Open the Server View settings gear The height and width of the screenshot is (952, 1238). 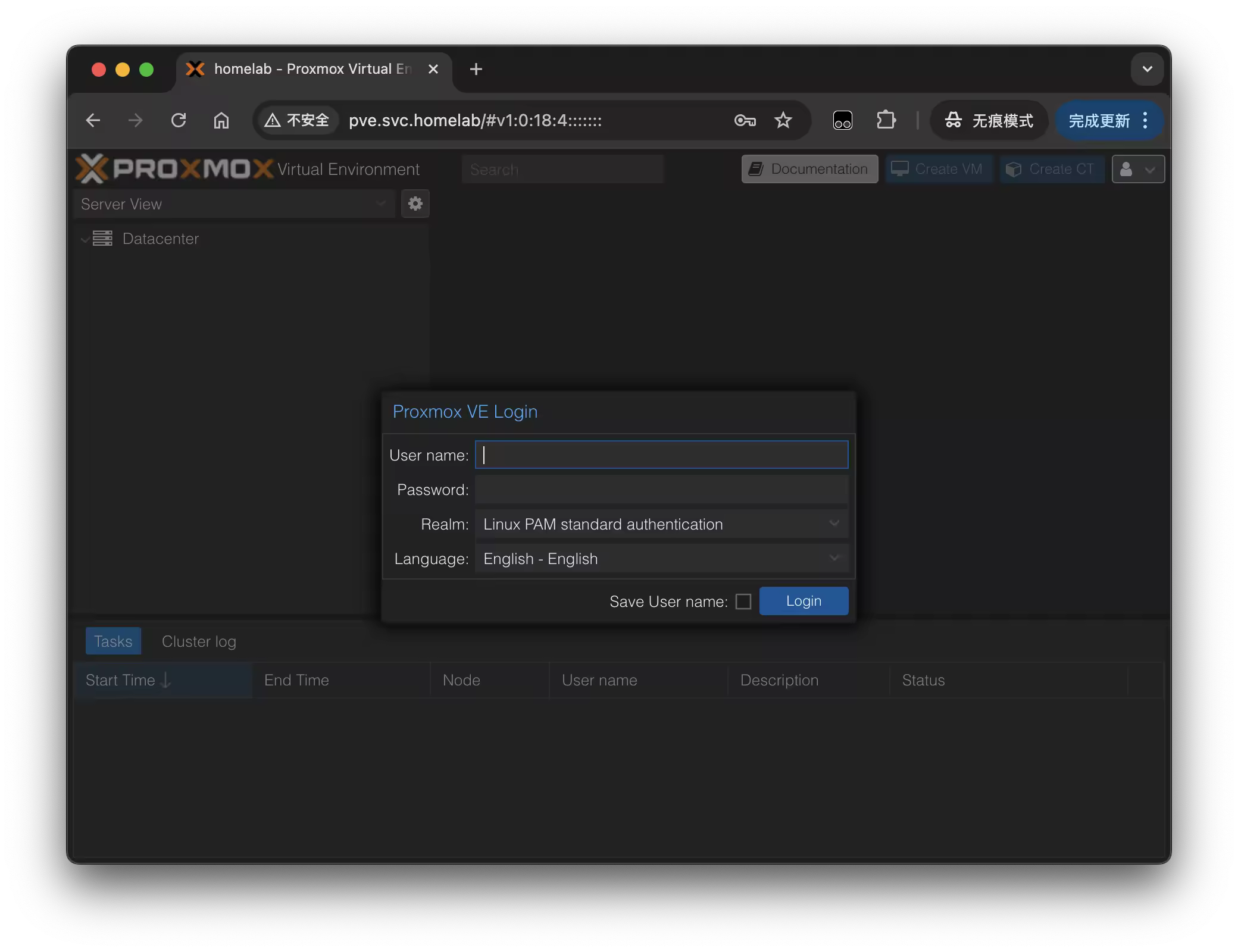pyautogui.click(x=415, y=204)
